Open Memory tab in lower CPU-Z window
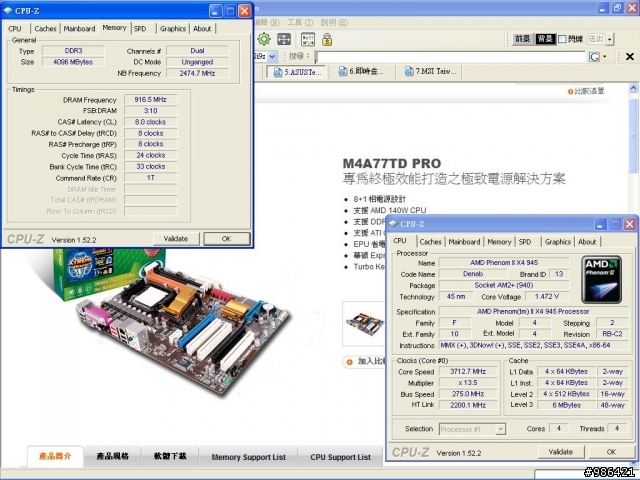This screenshot has height=480, width=640. click(499, 242)
